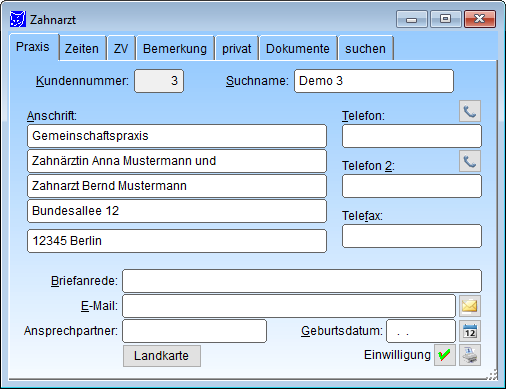This screenshot has width=506, height=389.
Task: Click into the Suchname field with Demo 3
Action: pyautogui.click(x=374, y=81)
